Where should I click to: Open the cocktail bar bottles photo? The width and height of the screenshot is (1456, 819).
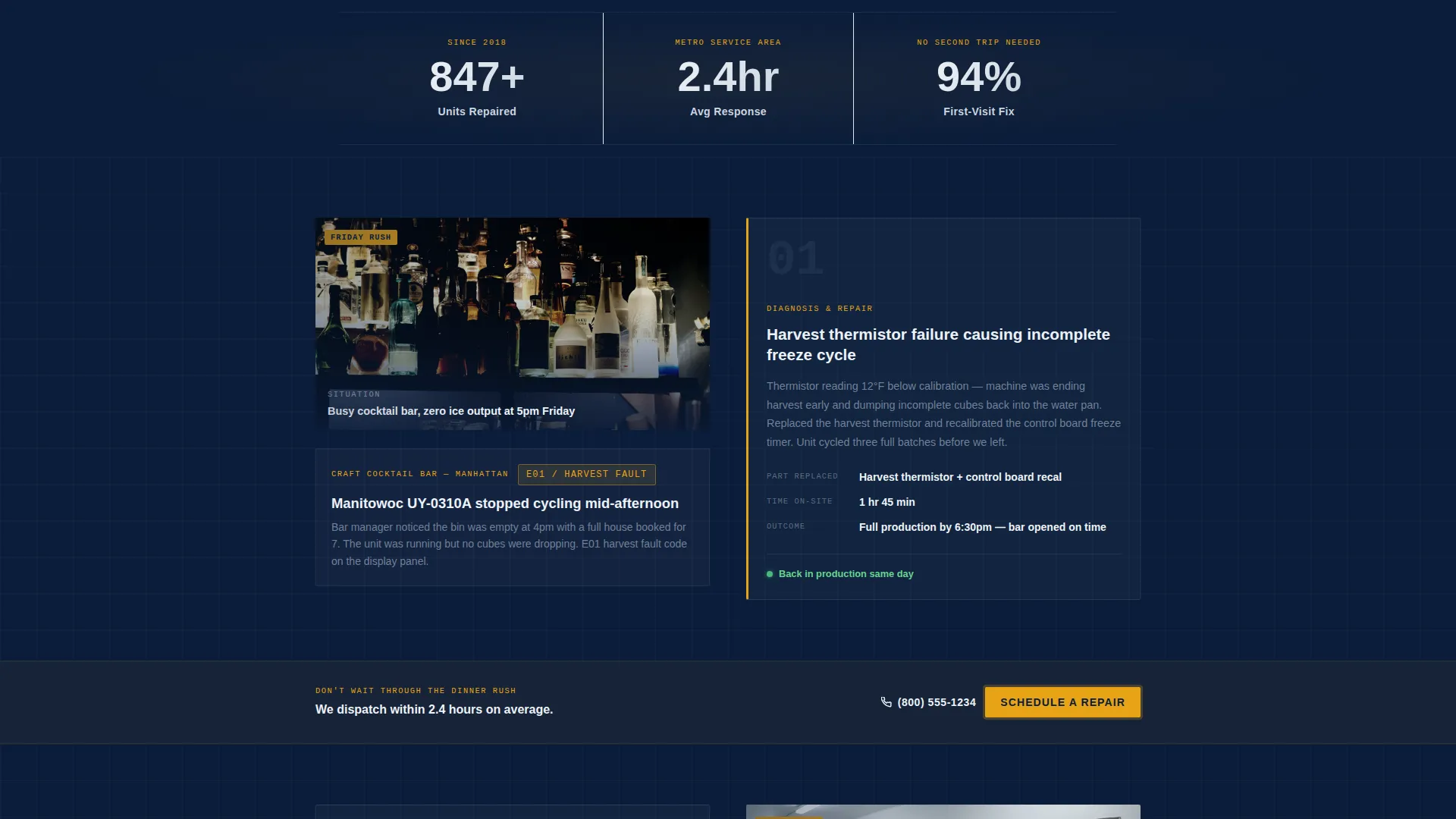(513, 324)
